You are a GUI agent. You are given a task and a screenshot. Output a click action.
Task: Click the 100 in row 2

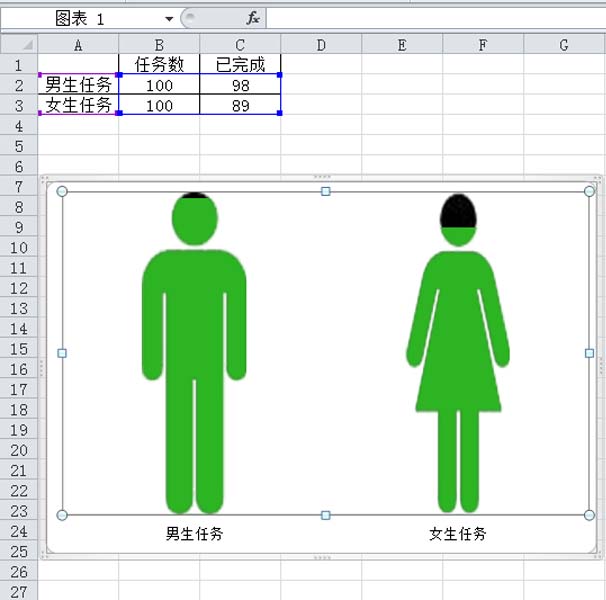tap(159, 85)
